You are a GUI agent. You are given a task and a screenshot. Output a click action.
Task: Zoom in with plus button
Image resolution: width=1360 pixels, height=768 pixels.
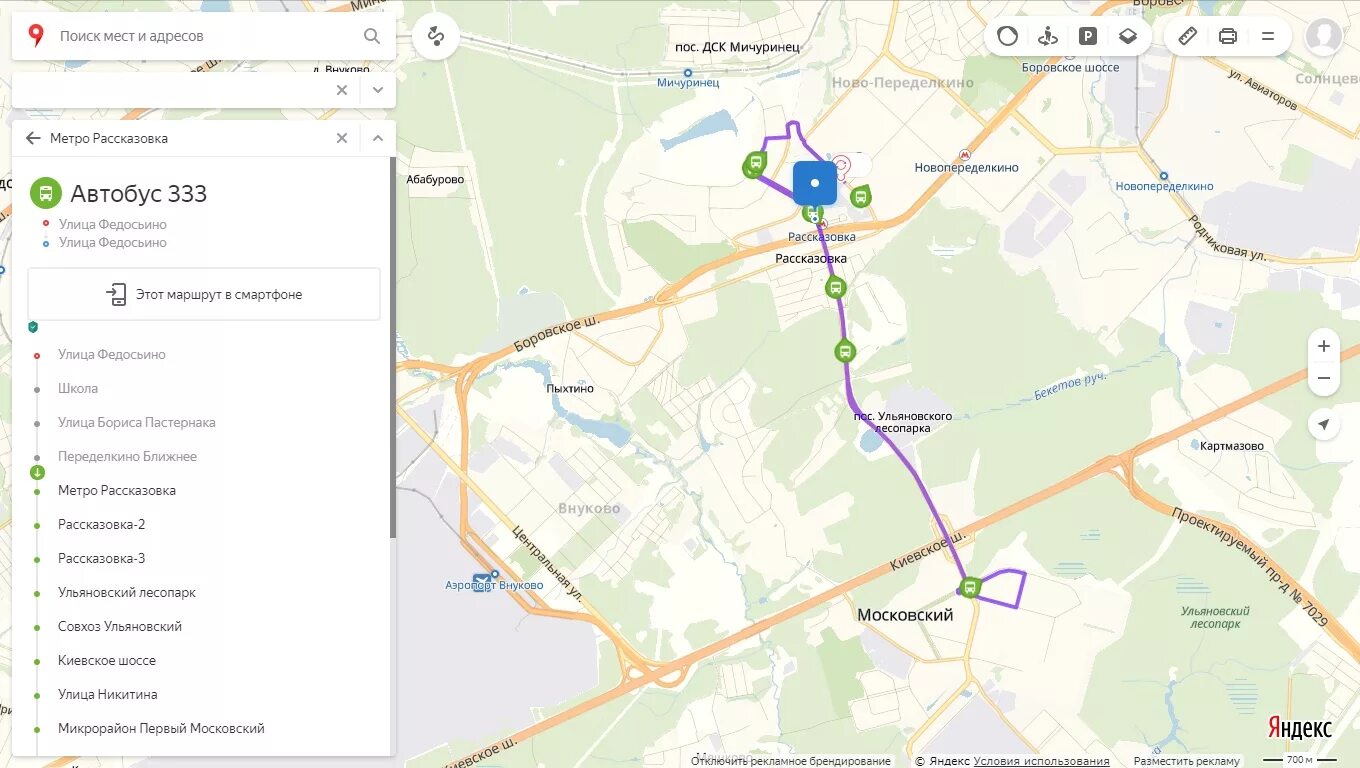tap(1324, 346)
